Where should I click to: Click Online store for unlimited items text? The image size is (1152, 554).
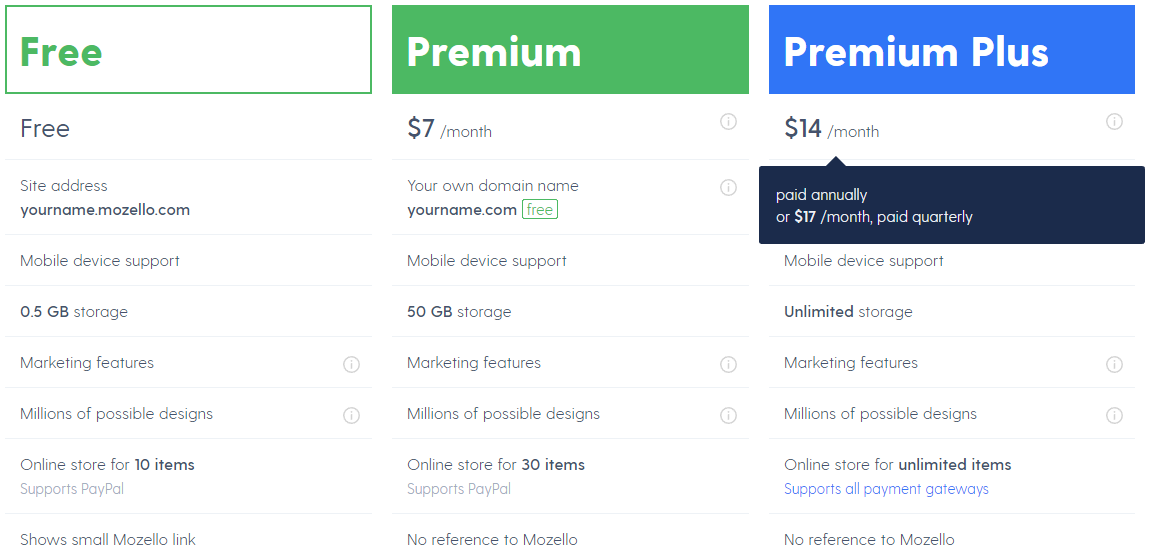tap(897, 465)
